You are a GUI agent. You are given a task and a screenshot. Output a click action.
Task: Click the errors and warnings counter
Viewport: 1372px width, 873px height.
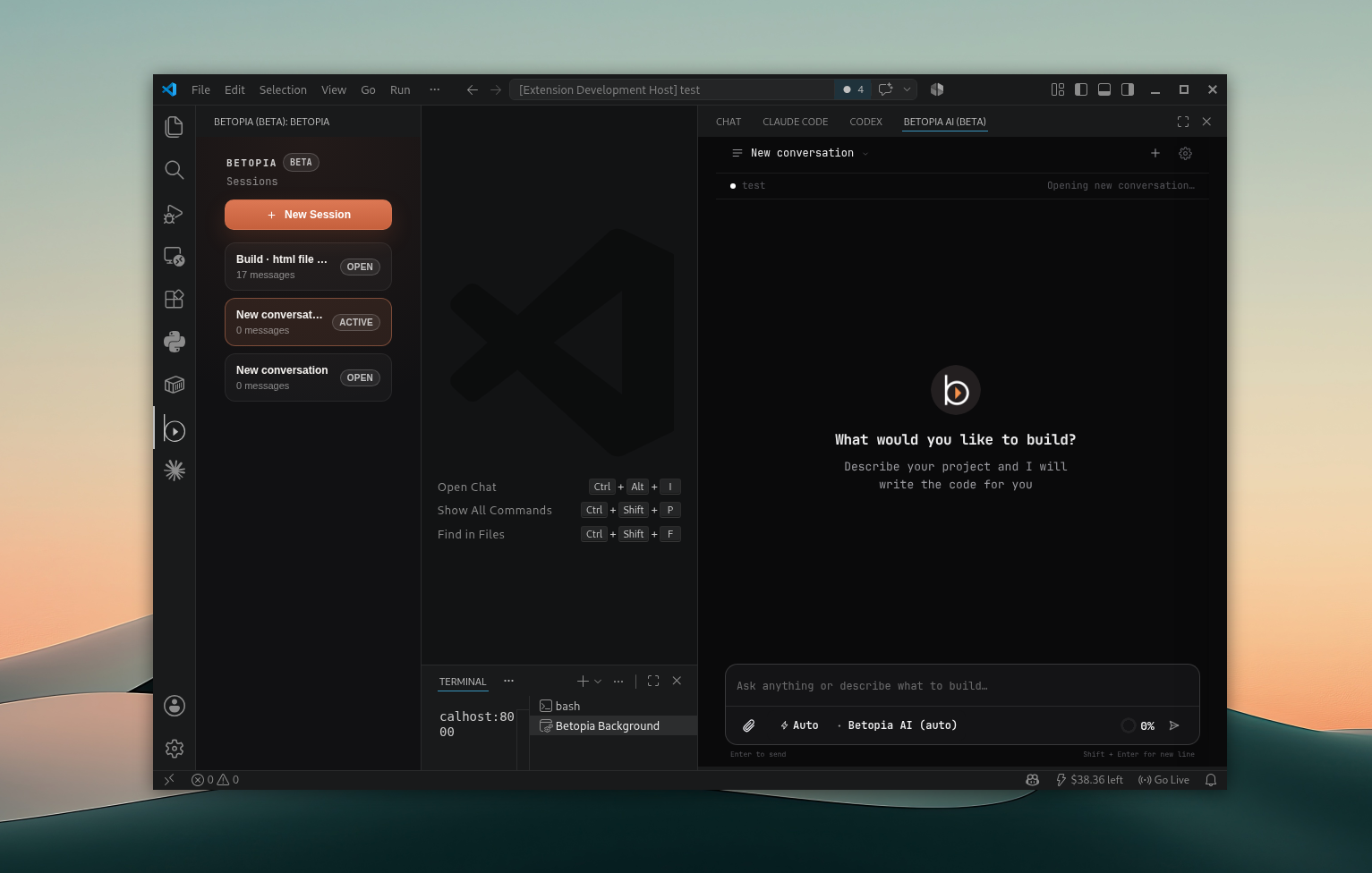tap(215, 780)
